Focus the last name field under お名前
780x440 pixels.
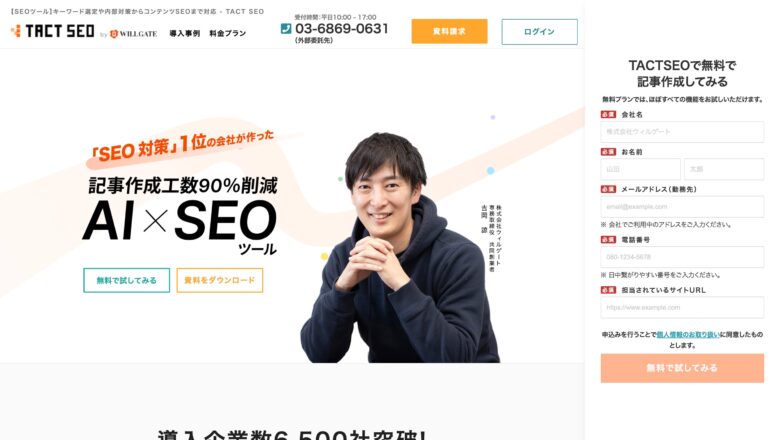coord(640,169)
